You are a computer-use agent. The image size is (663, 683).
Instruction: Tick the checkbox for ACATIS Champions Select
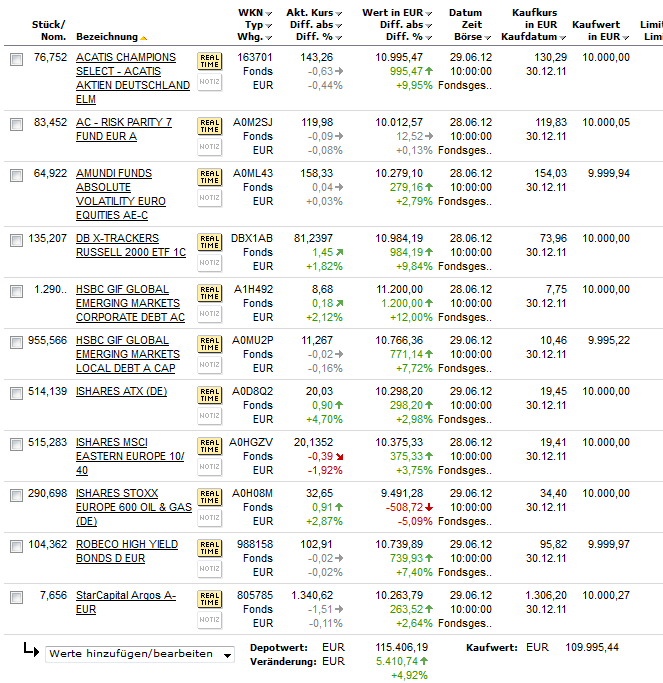click(17, 60)
